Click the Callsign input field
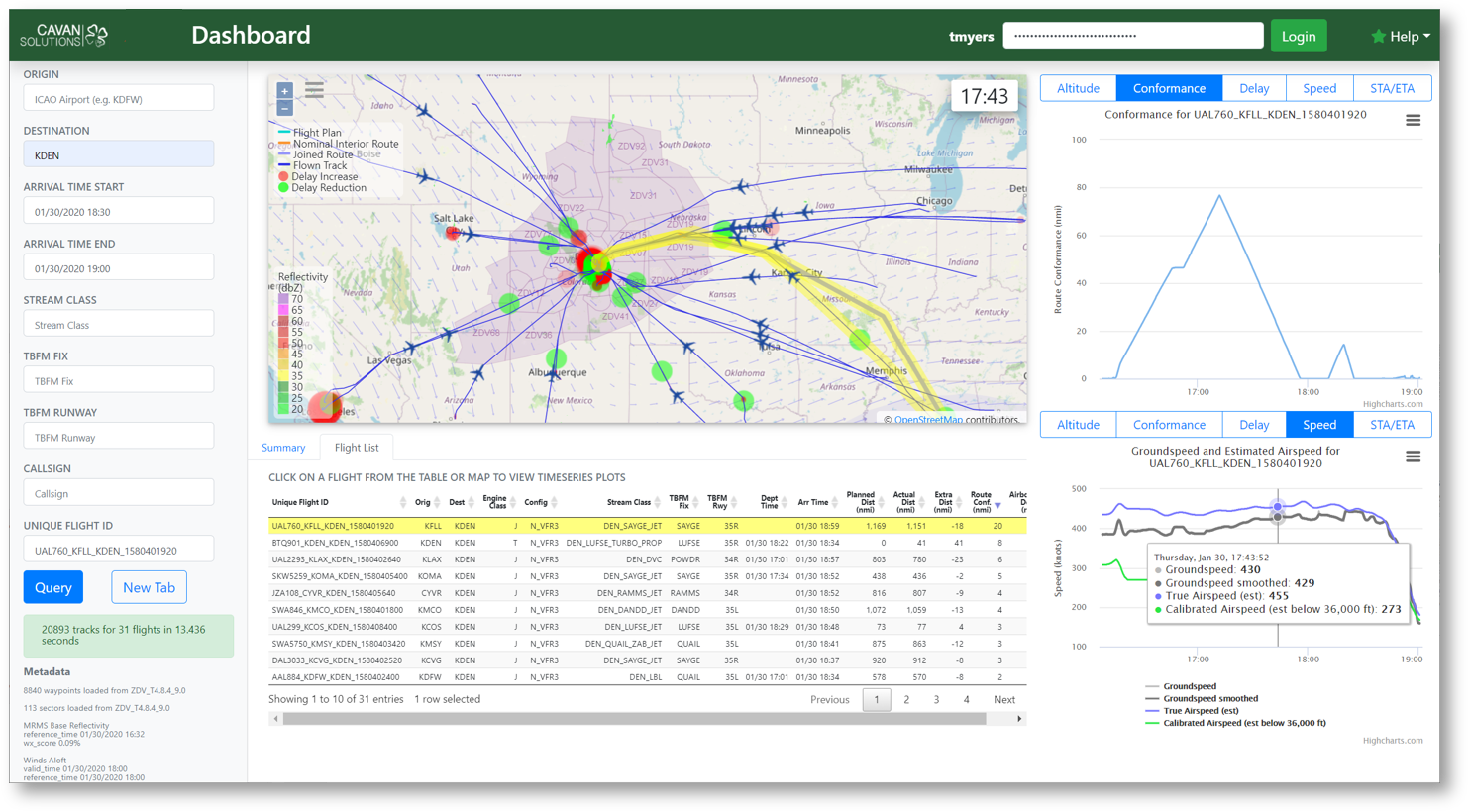The width and height of the screenshot is (1469, 812). pyautogui.click(x=119, y=493)
